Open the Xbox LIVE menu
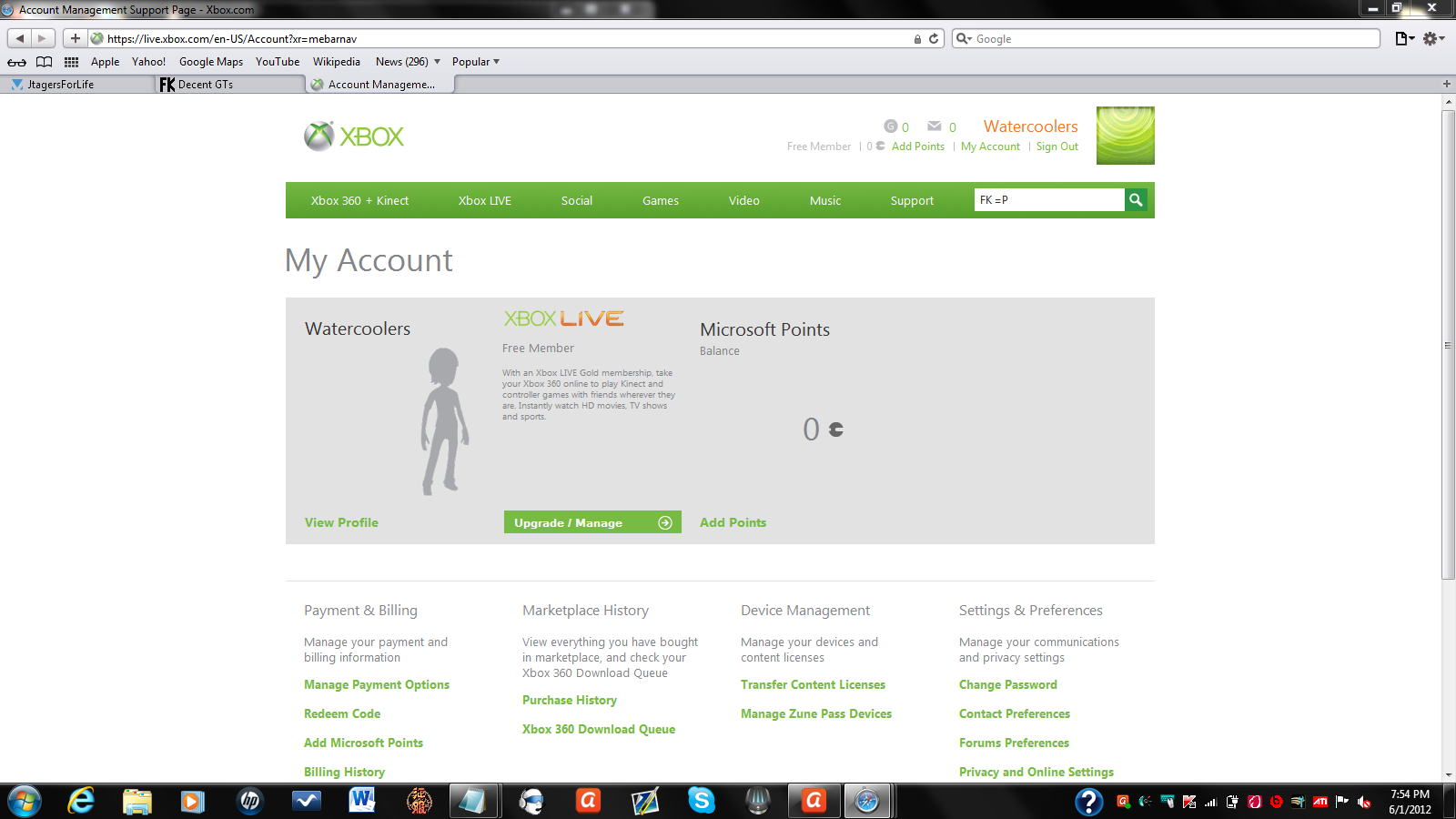Screen dimensions: 1456x819 [x=484, y=201]
